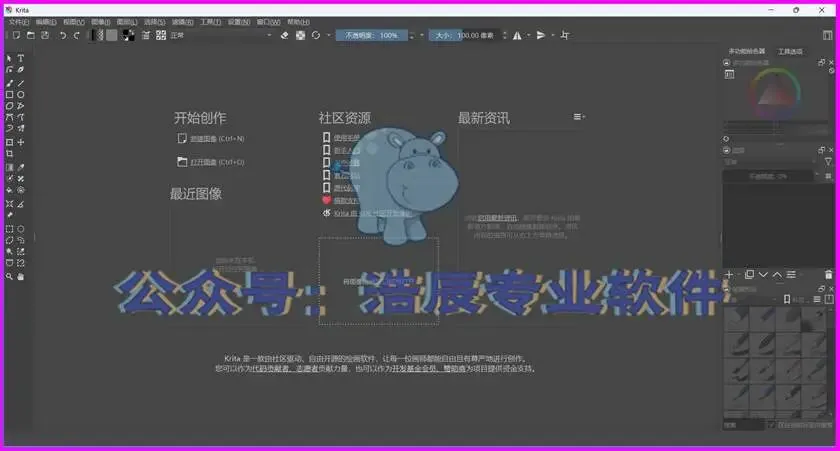This screenshot has width=840, height=451.
Task: Select the Ellipse shape tool
Action: pos(21,95)
